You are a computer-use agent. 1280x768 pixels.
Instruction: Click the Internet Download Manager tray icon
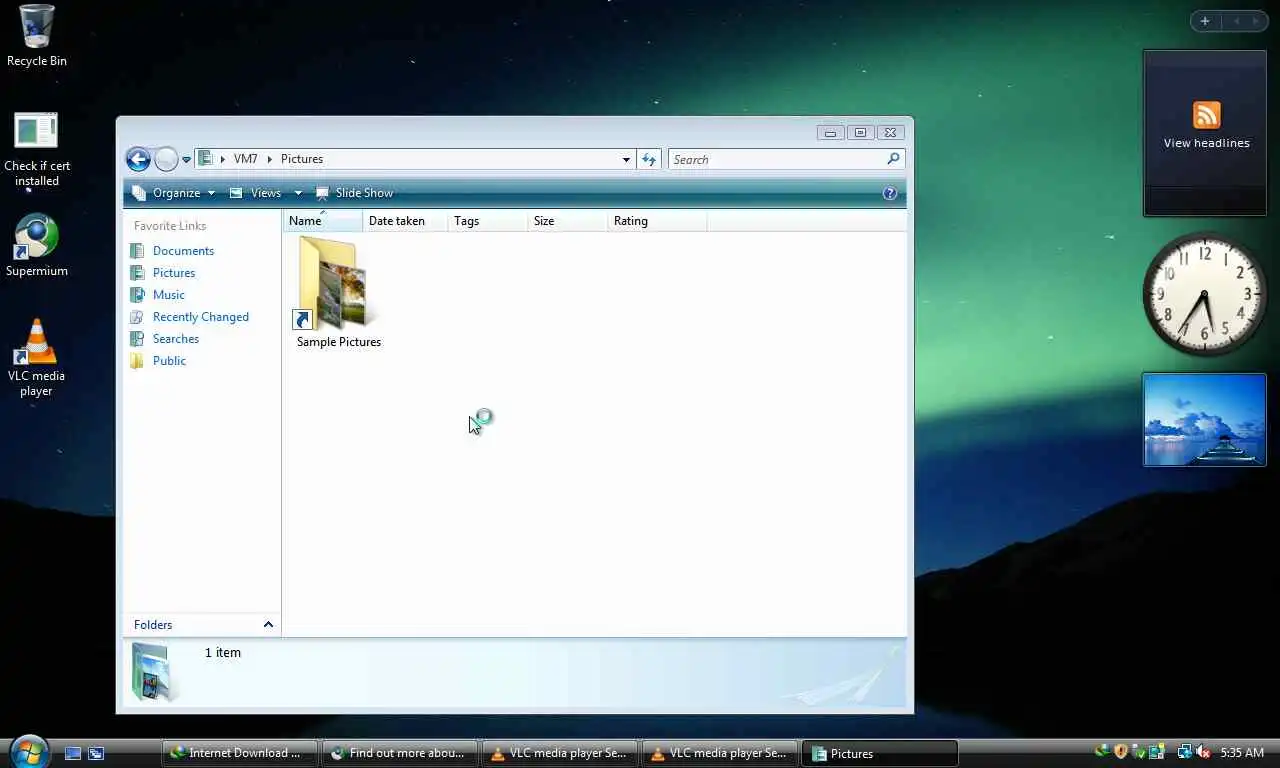point(1103,752)
